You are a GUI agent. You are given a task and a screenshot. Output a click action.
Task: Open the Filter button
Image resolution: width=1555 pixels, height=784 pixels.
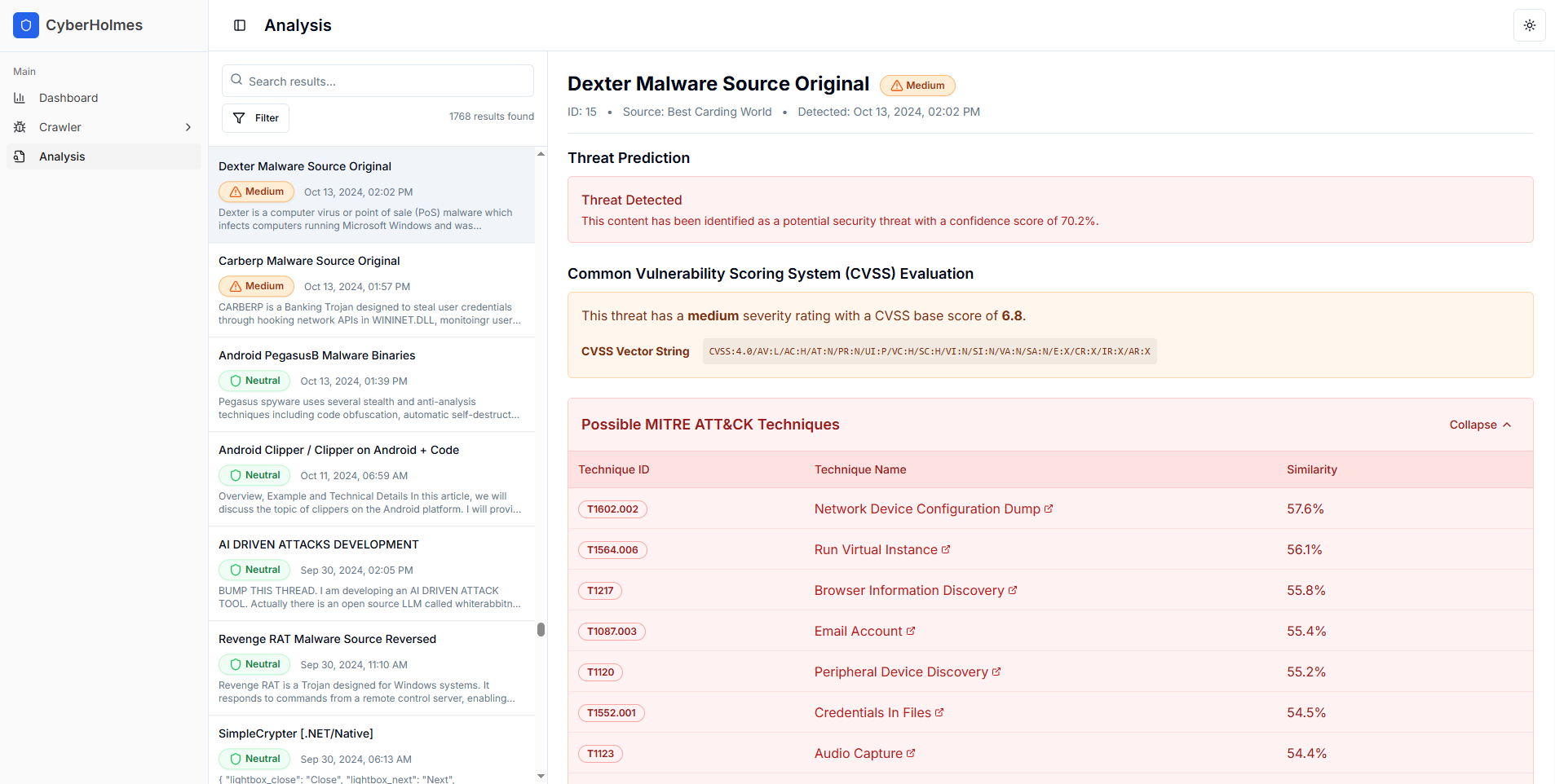point(255,118)
